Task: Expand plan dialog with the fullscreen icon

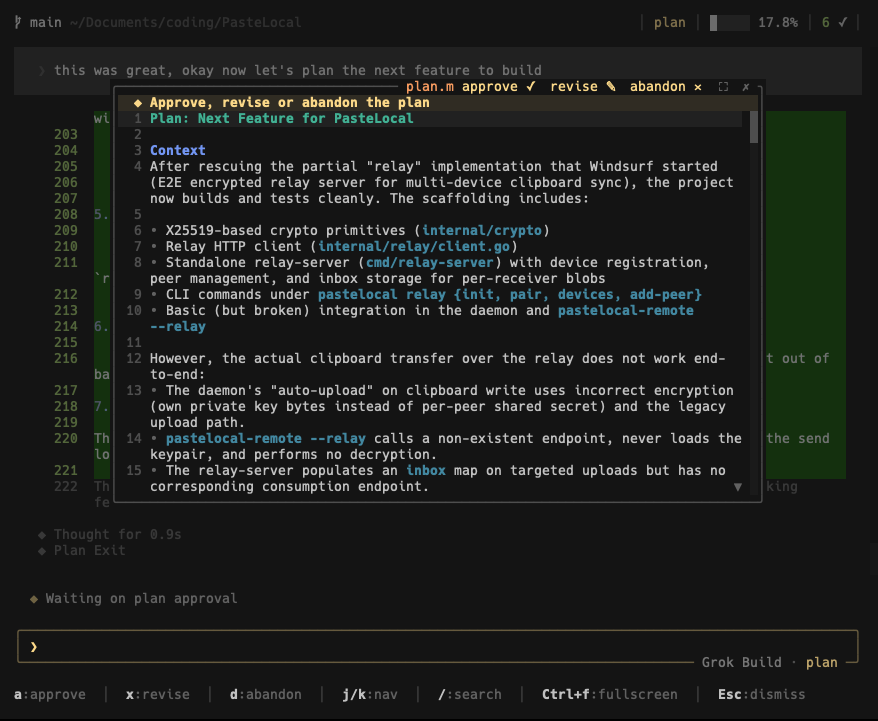Action: (x=723, y=87)
